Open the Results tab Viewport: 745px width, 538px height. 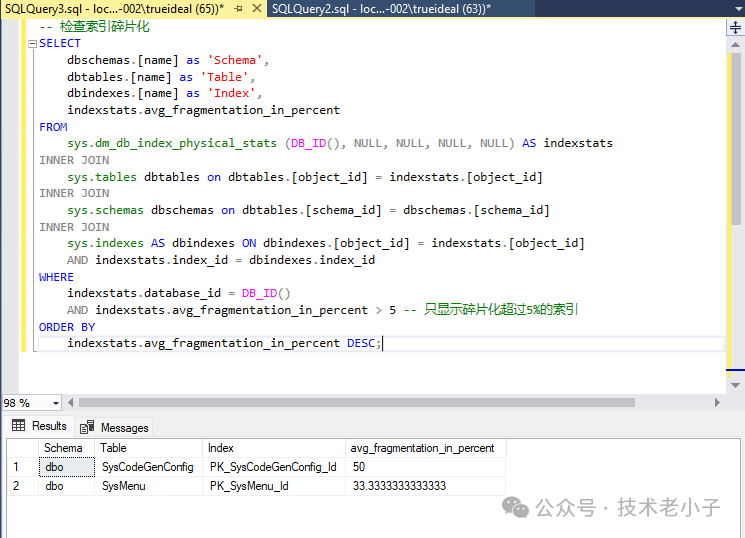click(40, 426)
